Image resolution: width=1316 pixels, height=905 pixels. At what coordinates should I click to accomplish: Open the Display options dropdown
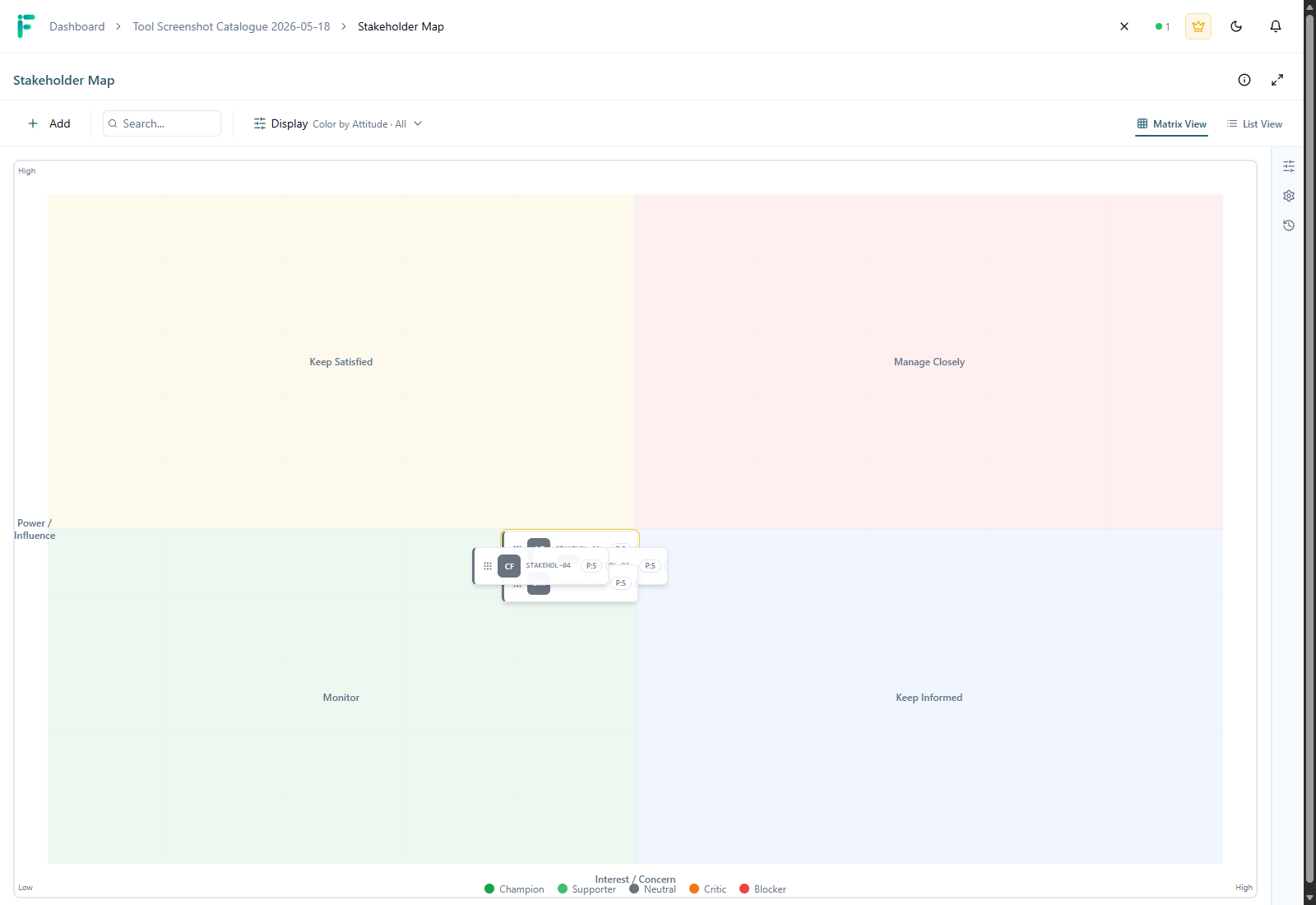point(337,123)
